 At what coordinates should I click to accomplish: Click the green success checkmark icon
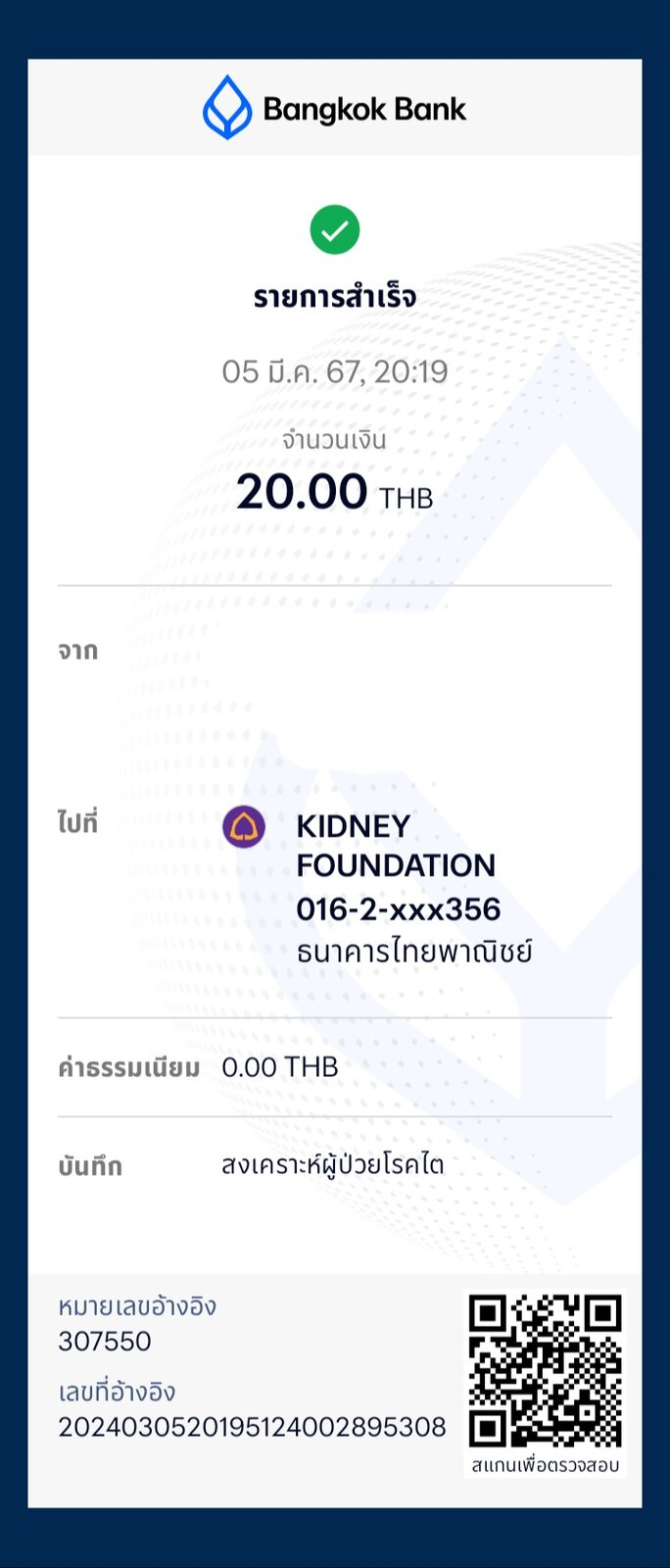(x=335, y=229)
